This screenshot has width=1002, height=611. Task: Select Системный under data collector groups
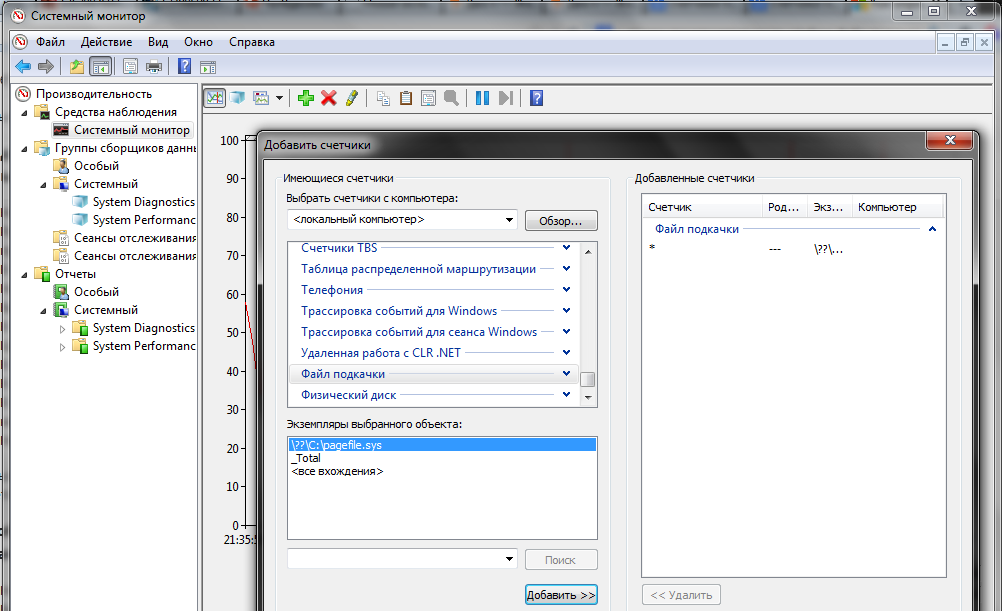[x=105, y=183]
